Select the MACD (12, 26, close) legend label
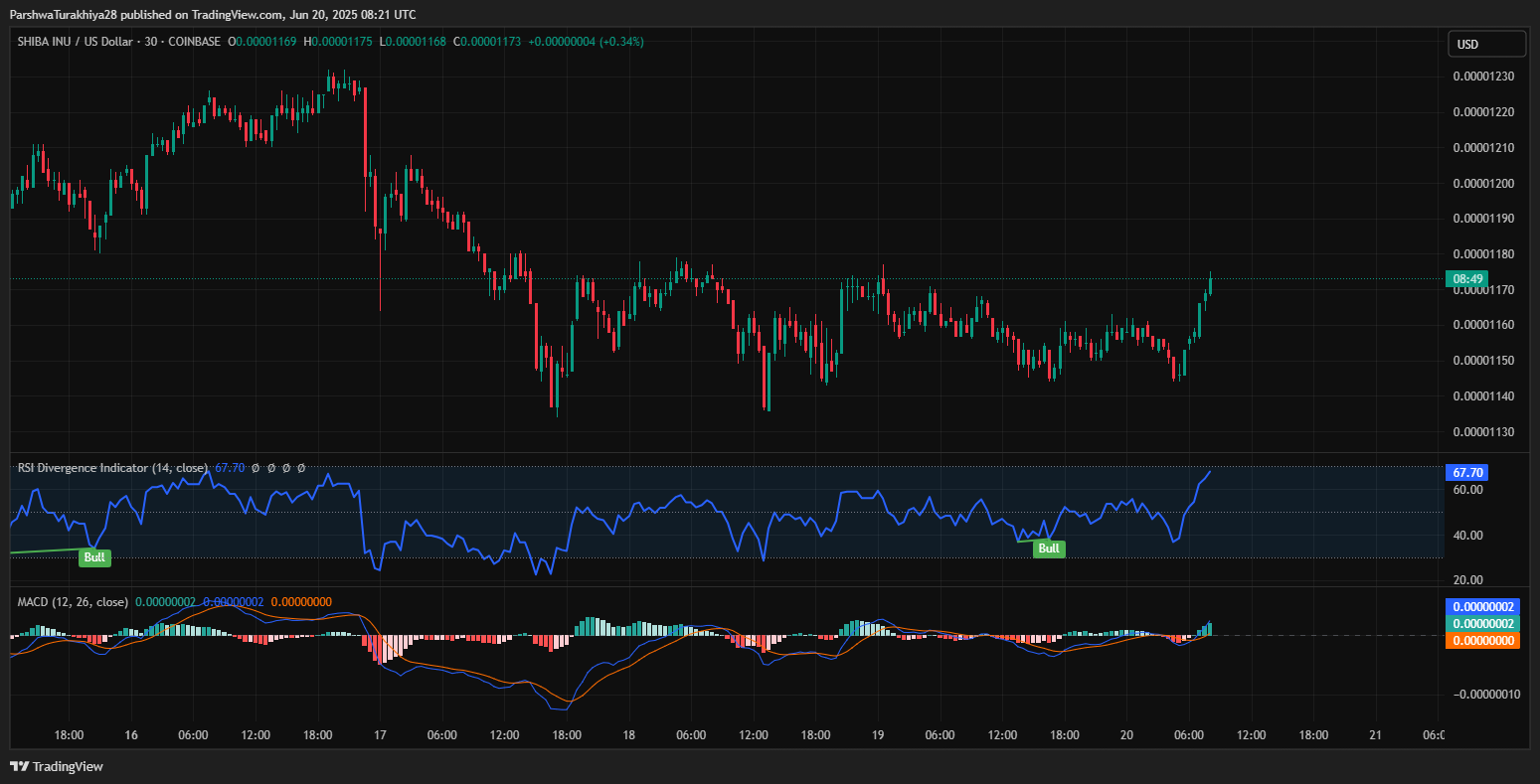Screen dimensions: 1540x784 click(x=73, y=601)
